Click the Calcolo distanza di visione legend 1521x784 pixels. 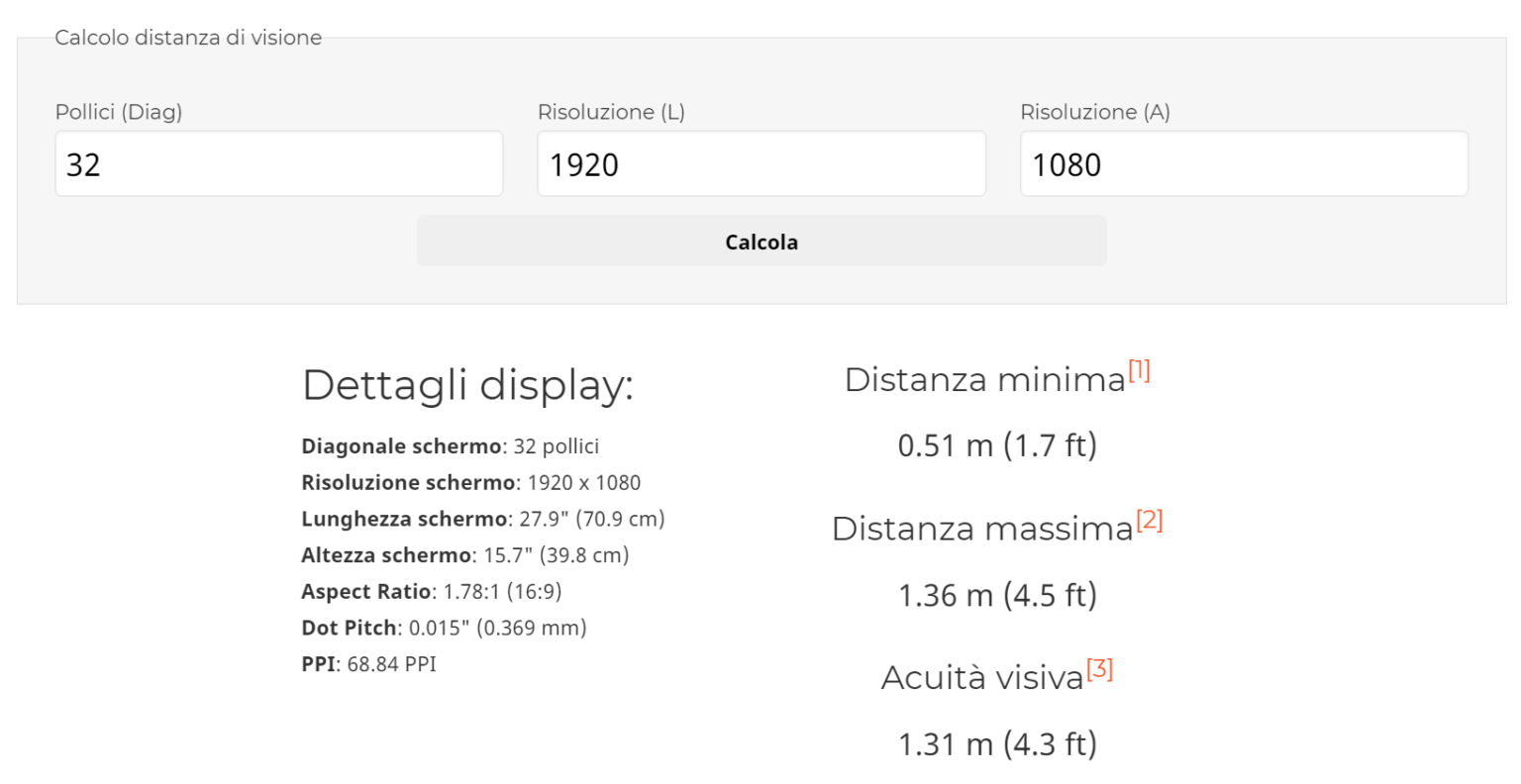(189, 38)
